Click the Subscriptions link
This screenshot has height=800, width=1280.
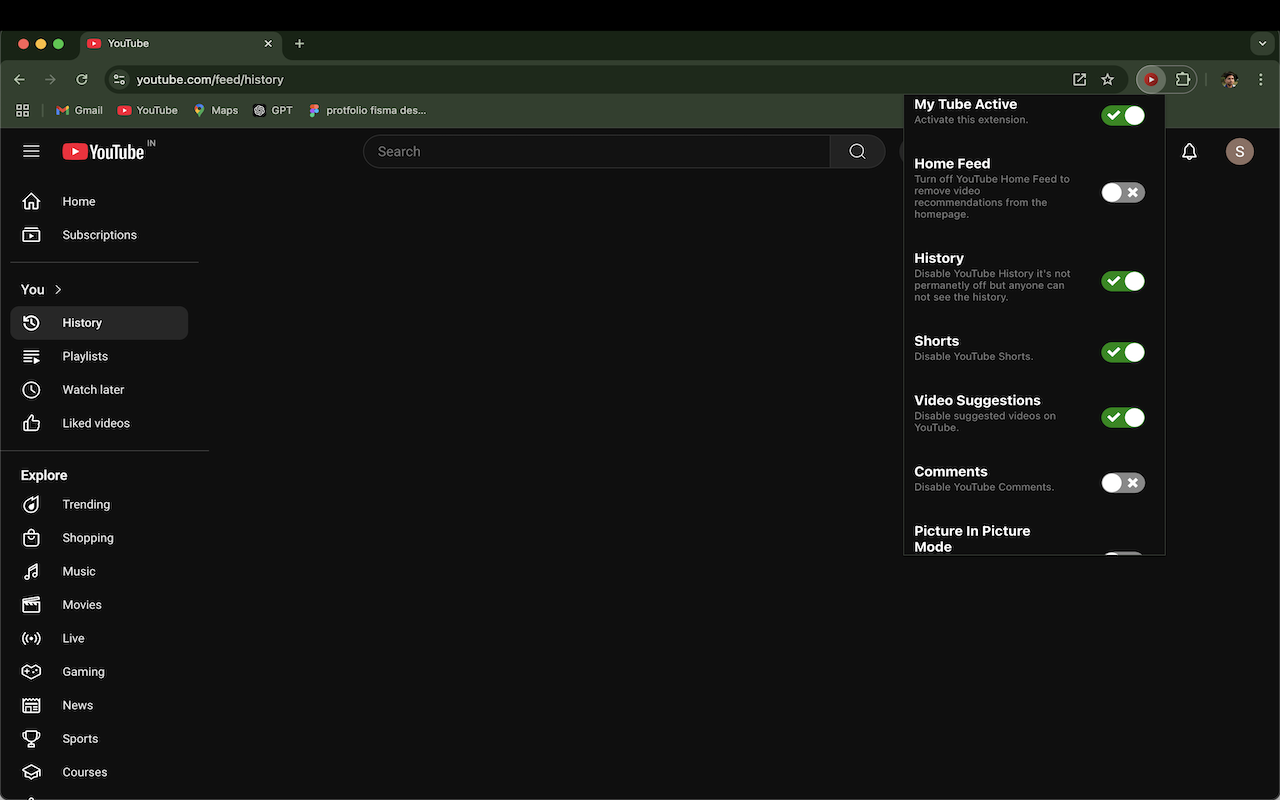pos(99,234)
